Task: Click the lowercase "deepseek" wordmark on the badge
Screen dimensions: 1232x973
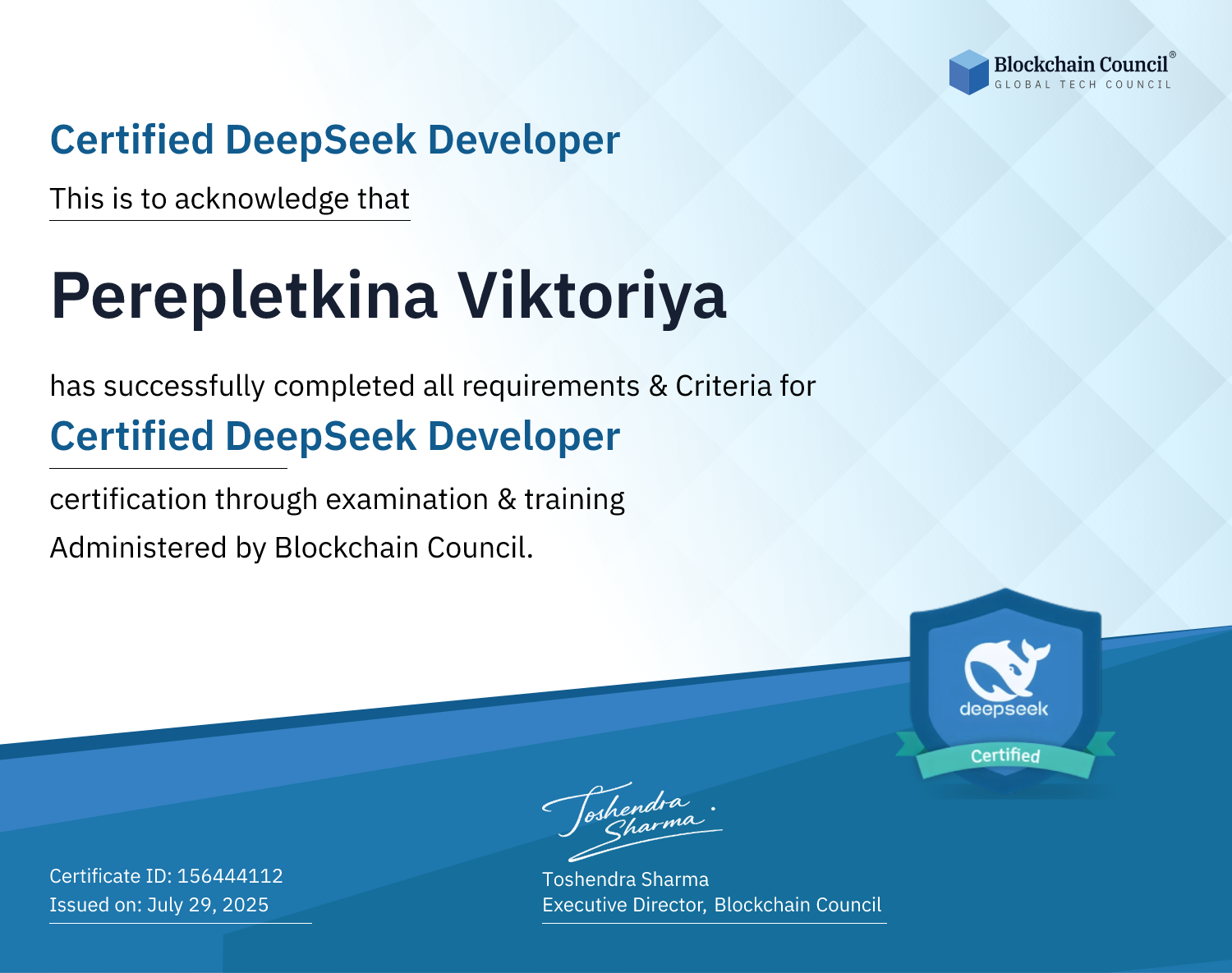Action: click(1004, 709)
